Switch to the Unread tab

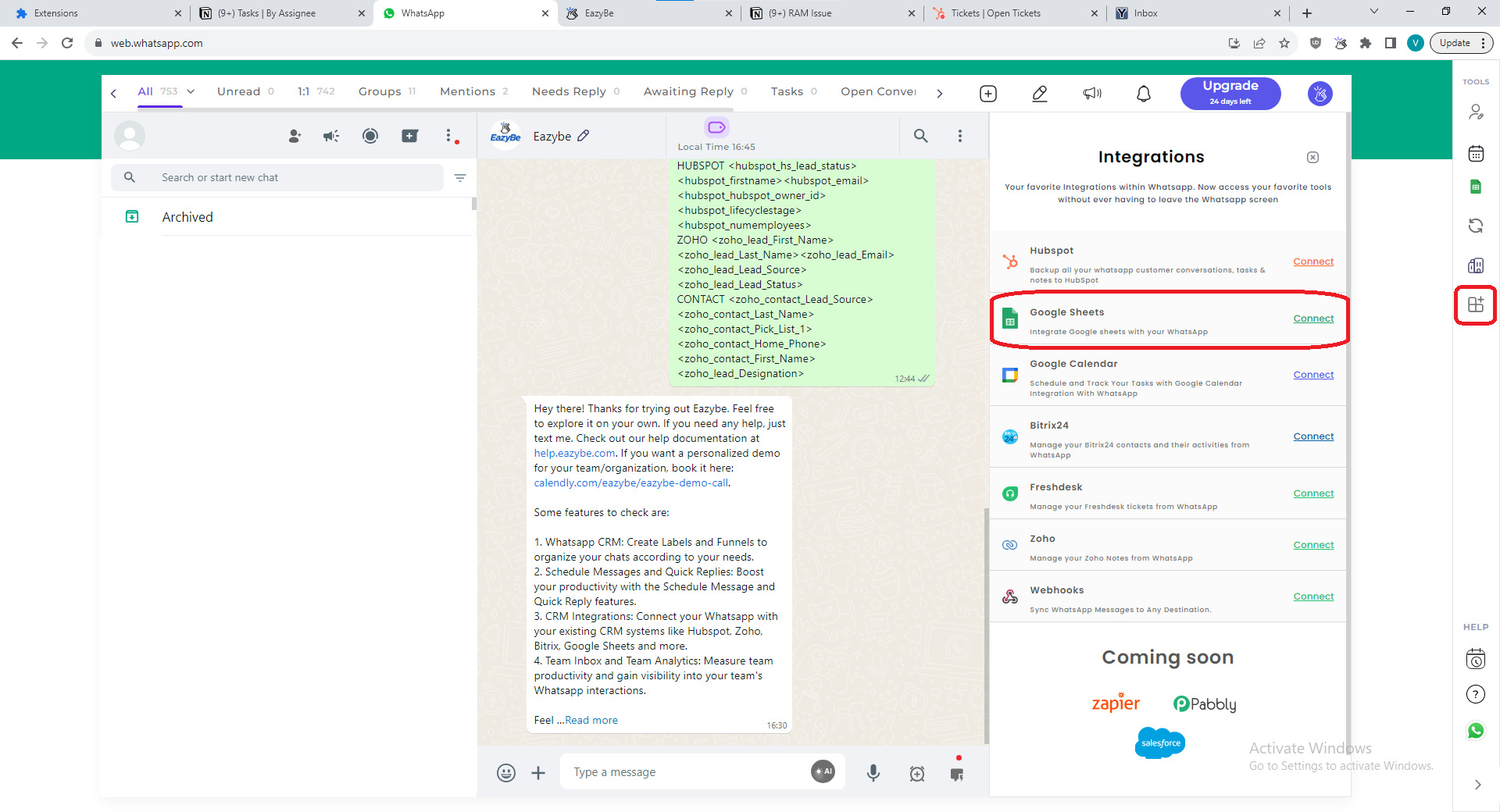pyautogui.click(x=245, y=91)
